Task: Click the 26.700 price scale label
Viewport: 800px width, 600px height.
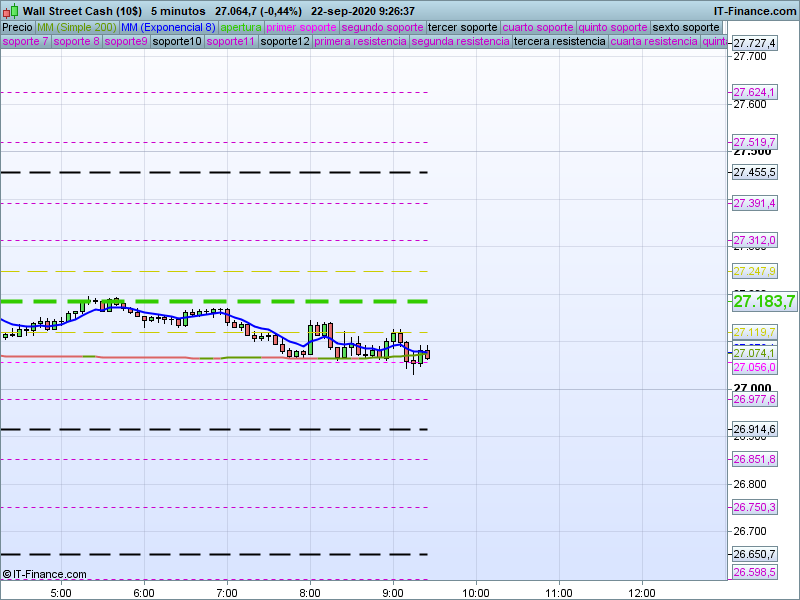Action: coord(749,532)
